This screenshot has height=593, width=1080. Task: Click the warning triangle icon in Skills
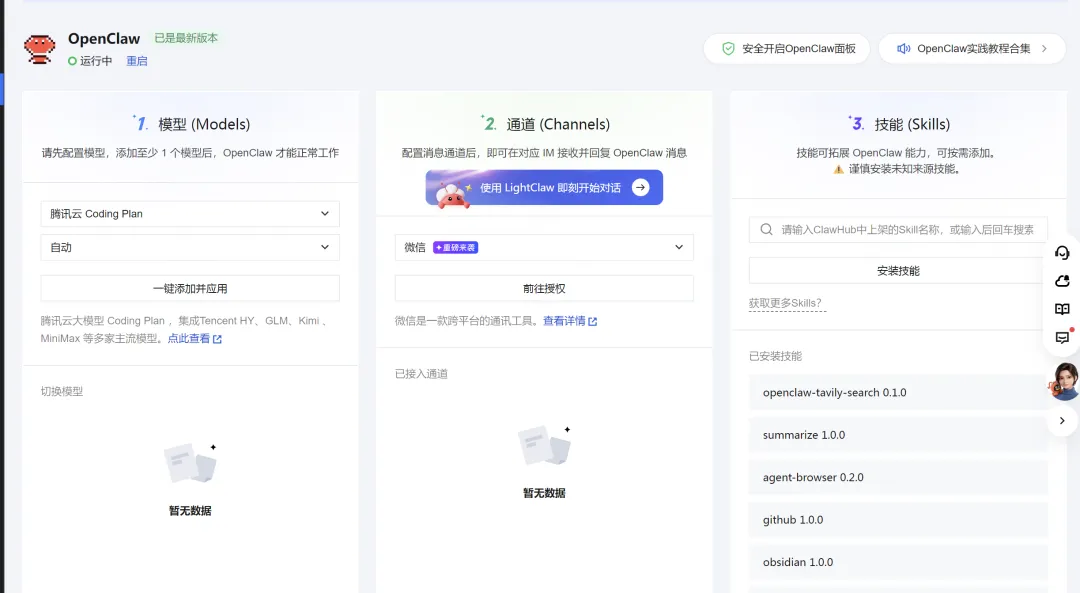[x=838, y=169]
